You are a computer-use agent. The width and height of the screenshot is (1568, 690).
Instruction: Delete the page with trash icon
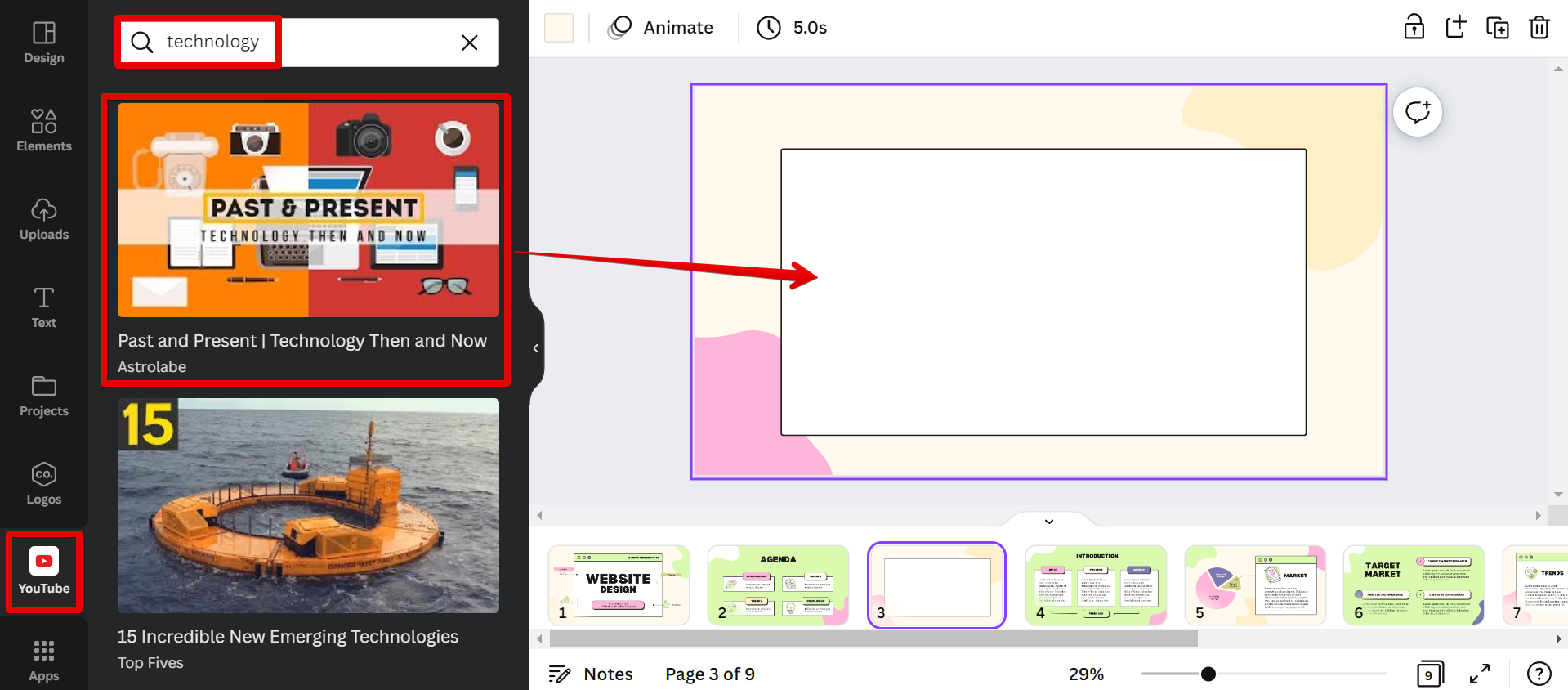pos(1539,28)
